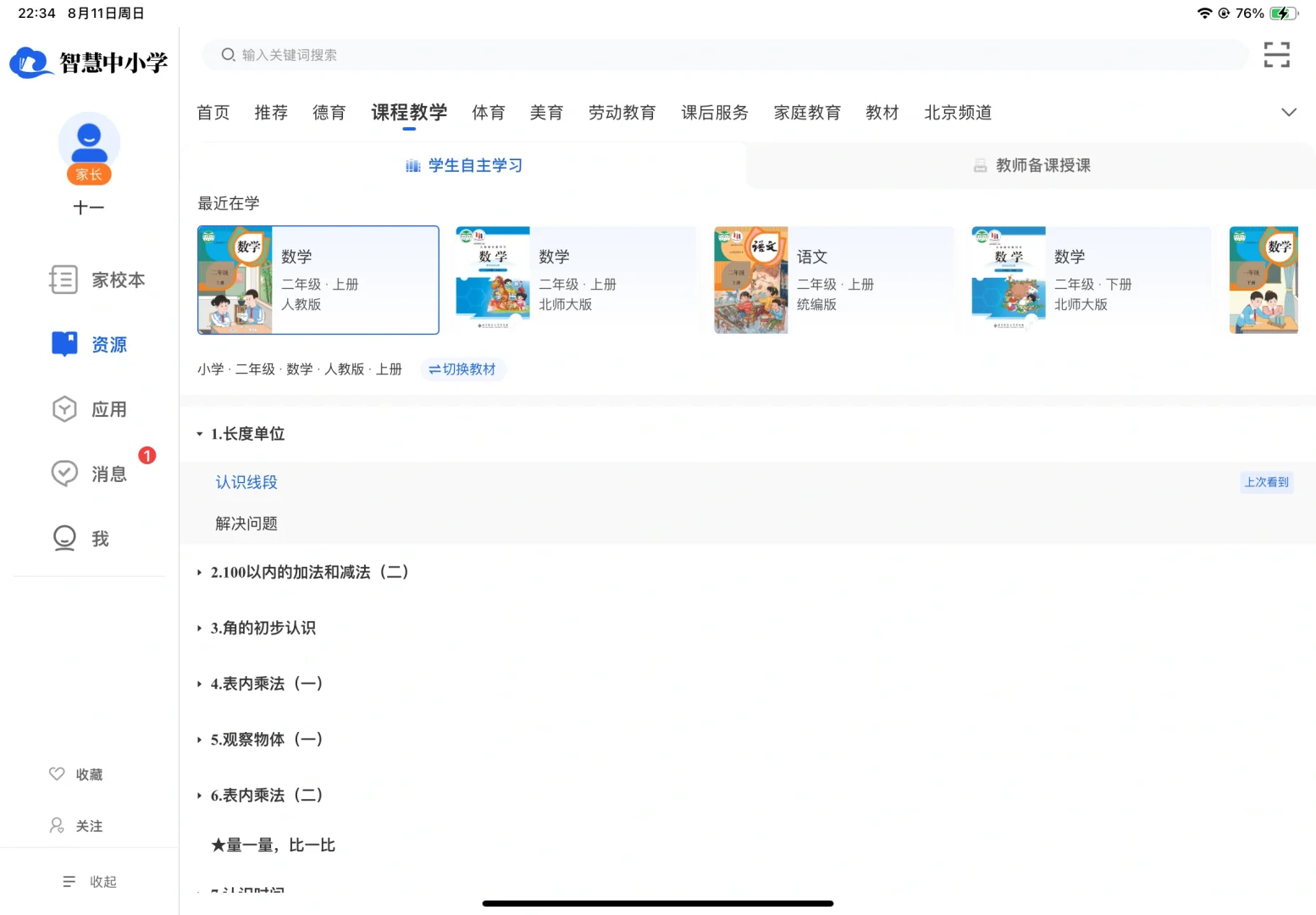Open the 家校本 sidebar section
Viewport: 1316px width, 915px height.
click(x=118, y=280)
